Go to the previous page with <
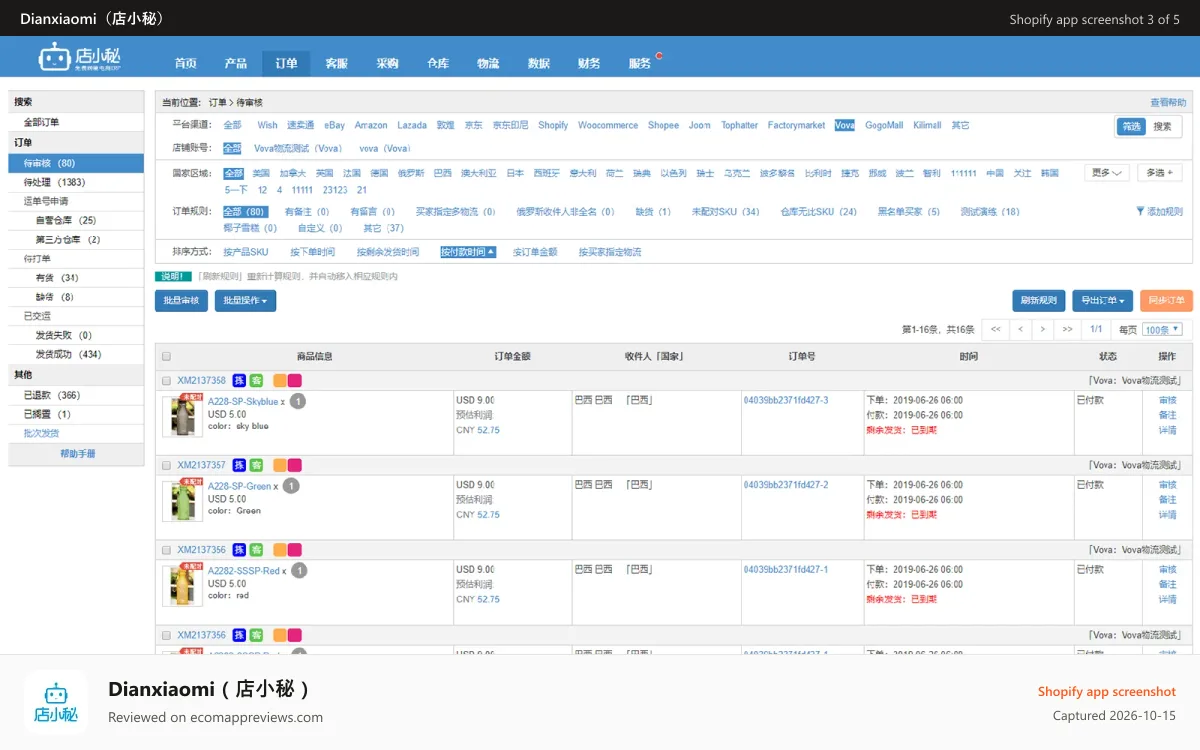The image size is (1200, 750). coord(1020,329)
